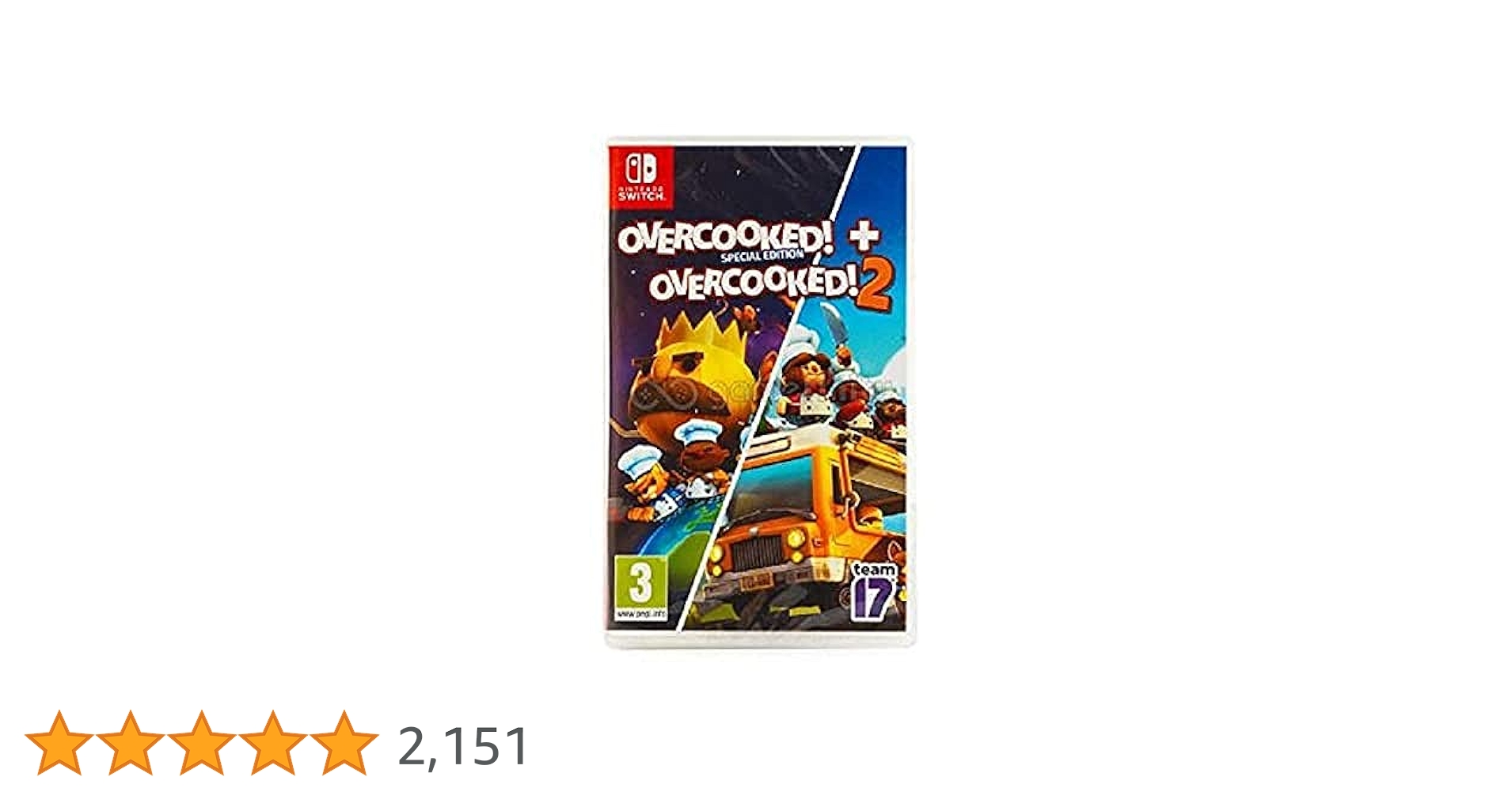
Task: Select the fifth orange rating star
Action: click(344, 743)
